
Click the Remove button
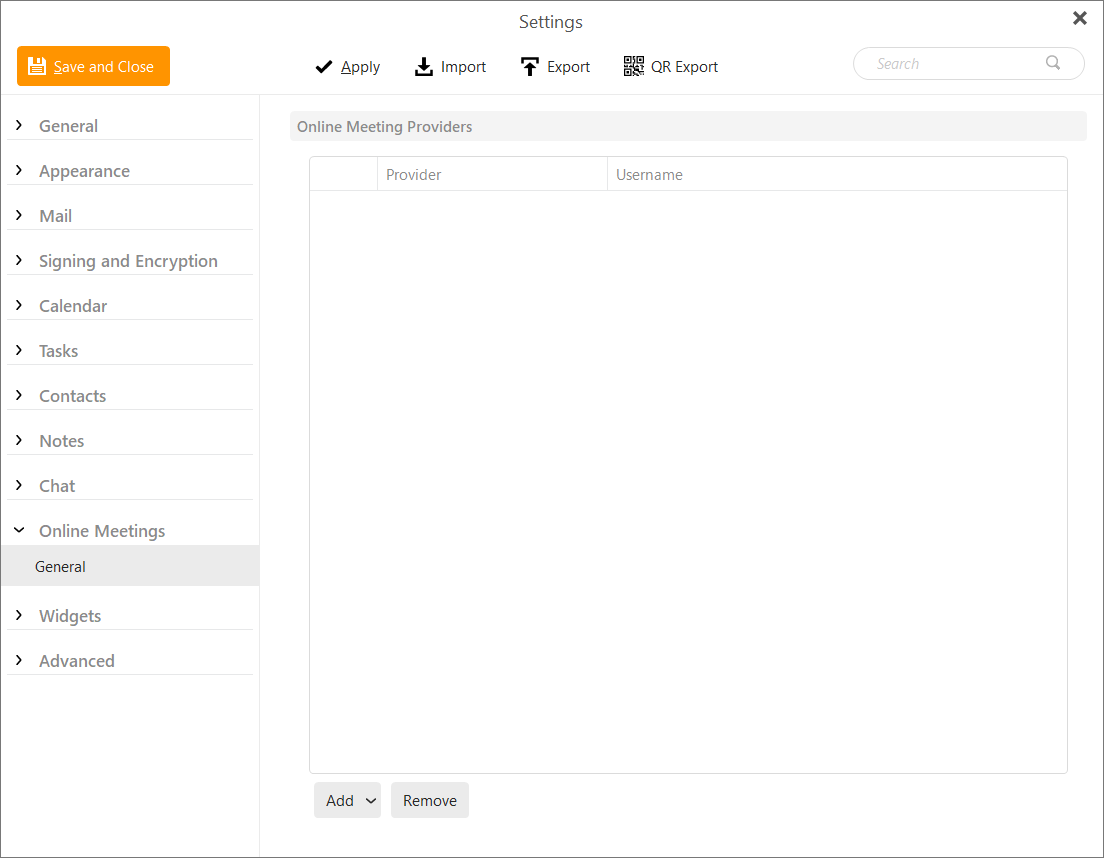point(429,800)
